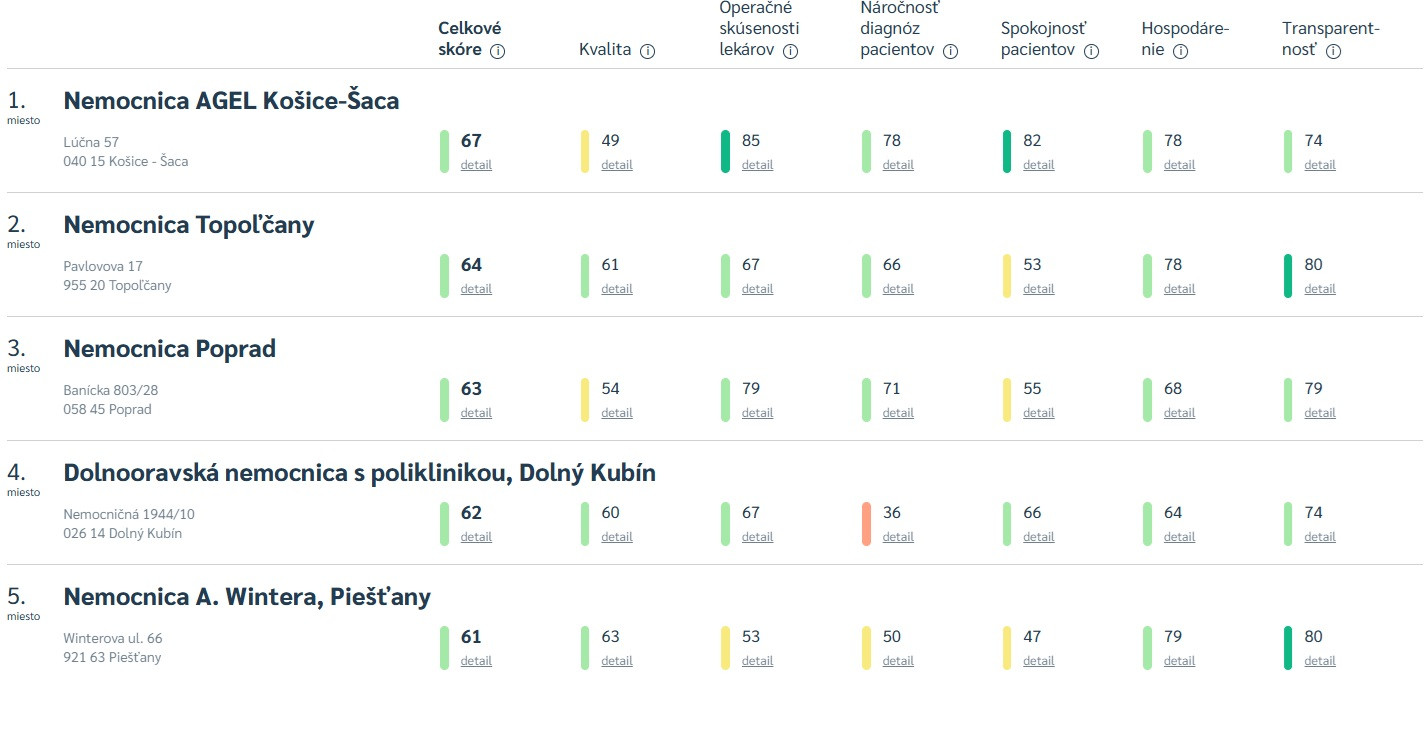
Task: Click info icon next to Spokojnosť pacientov
Action: (1091, 51)
